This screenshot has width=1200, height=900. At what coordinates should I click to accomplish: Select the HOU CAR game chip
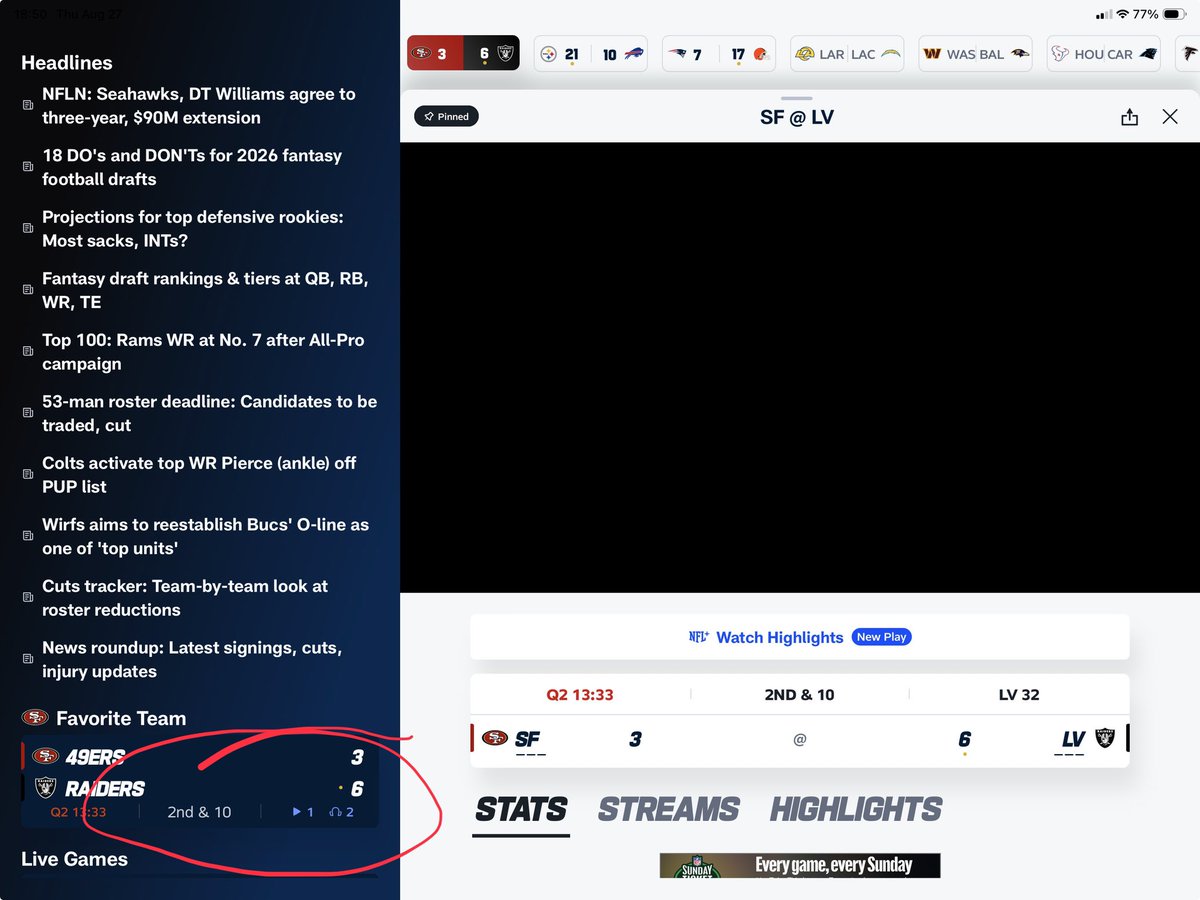tap(1103, 54)
